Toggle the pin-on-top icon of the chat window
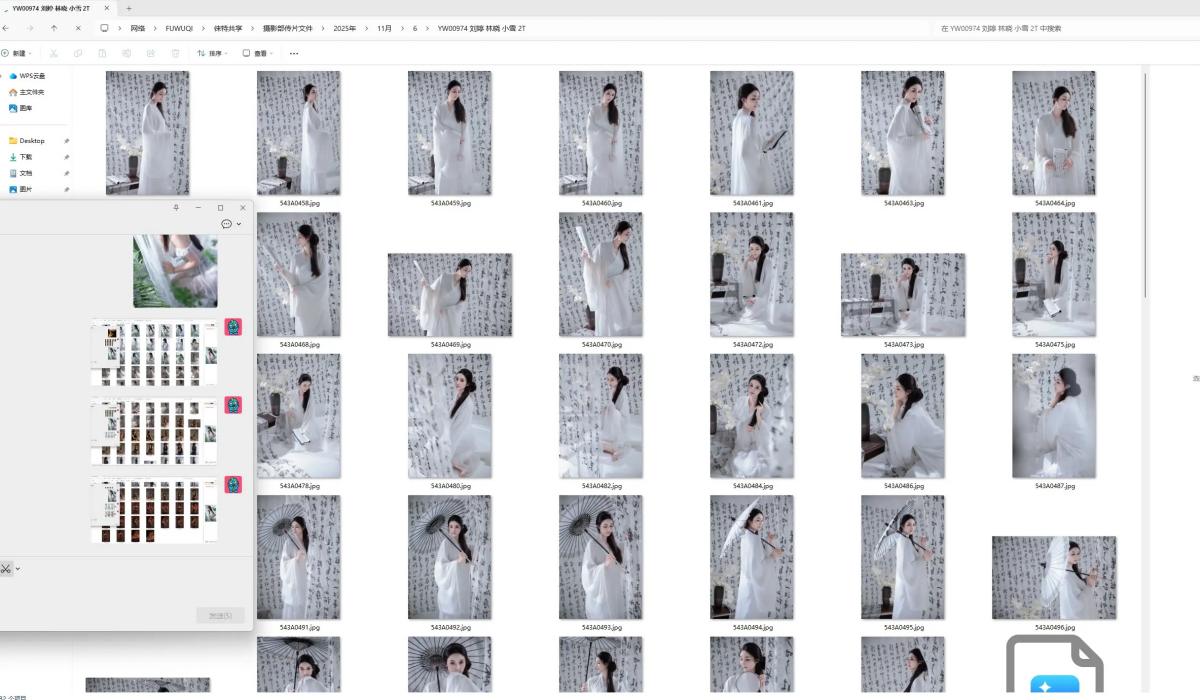Screen dimensions: 1200x700 click(176, 207)
